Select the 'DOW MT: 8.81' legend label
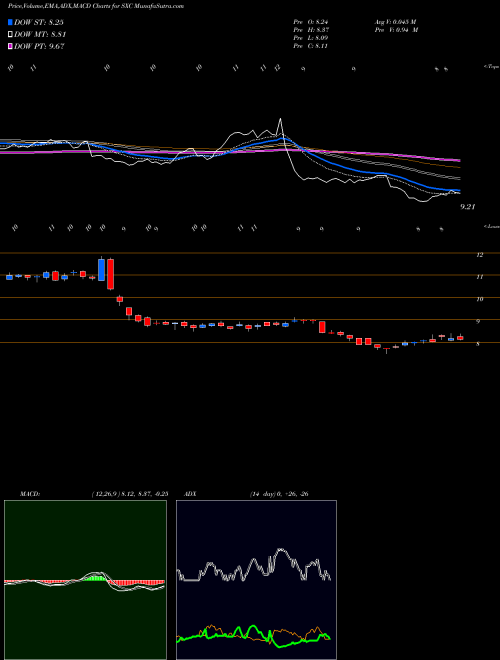The image size is (500, 660). click(40, 35)
